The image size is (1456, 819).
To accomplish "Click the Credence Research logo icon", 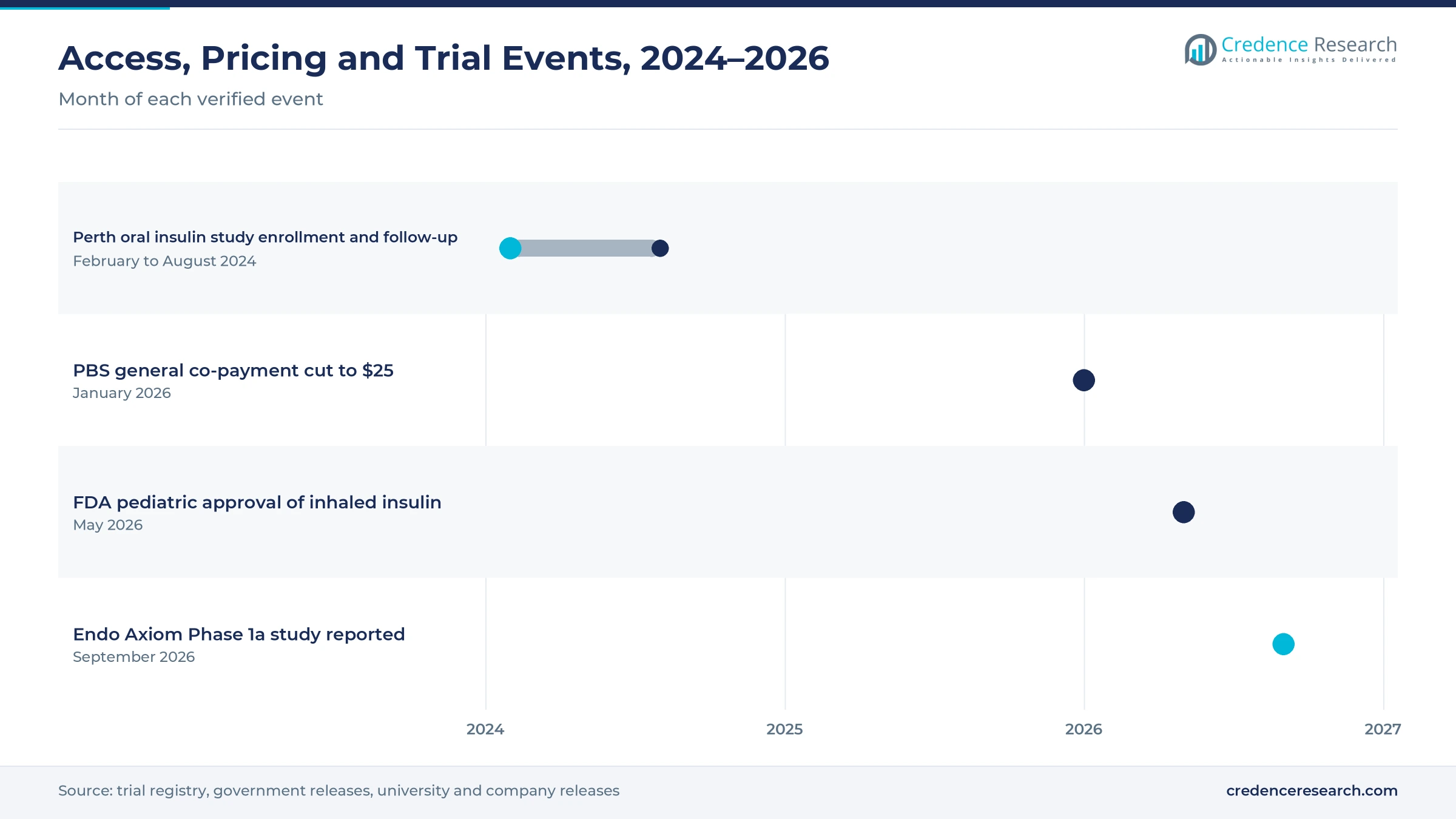I will tap(1201, 49).
